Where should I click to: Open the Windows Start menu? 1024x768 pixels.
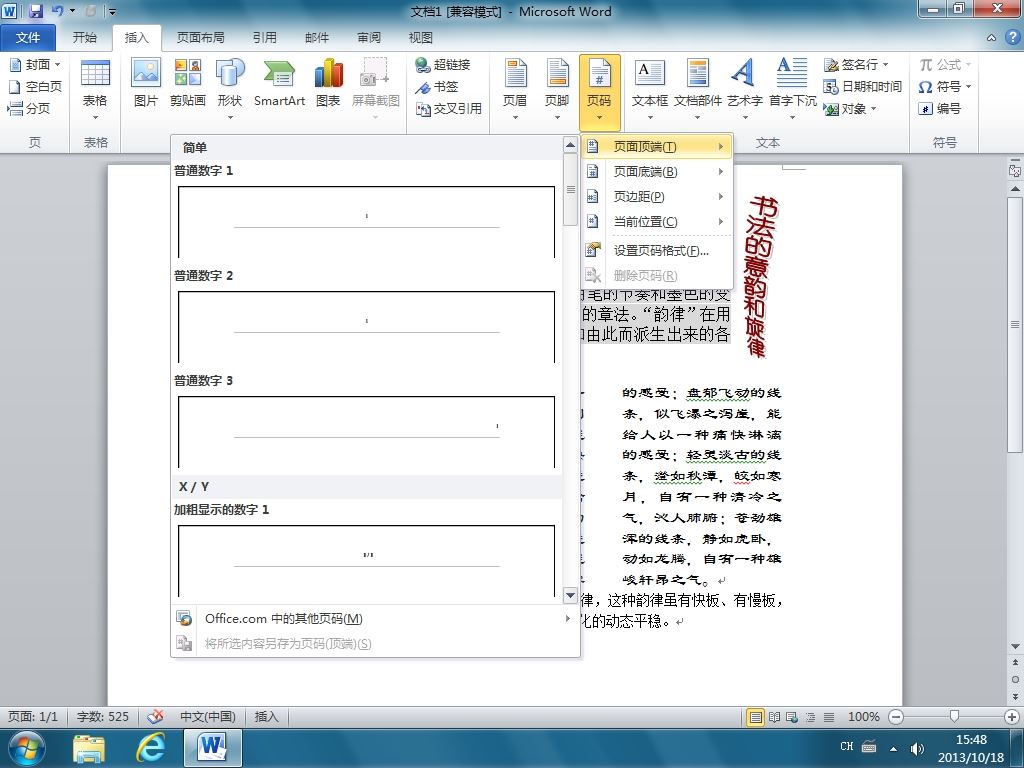[x=27, y=748]
